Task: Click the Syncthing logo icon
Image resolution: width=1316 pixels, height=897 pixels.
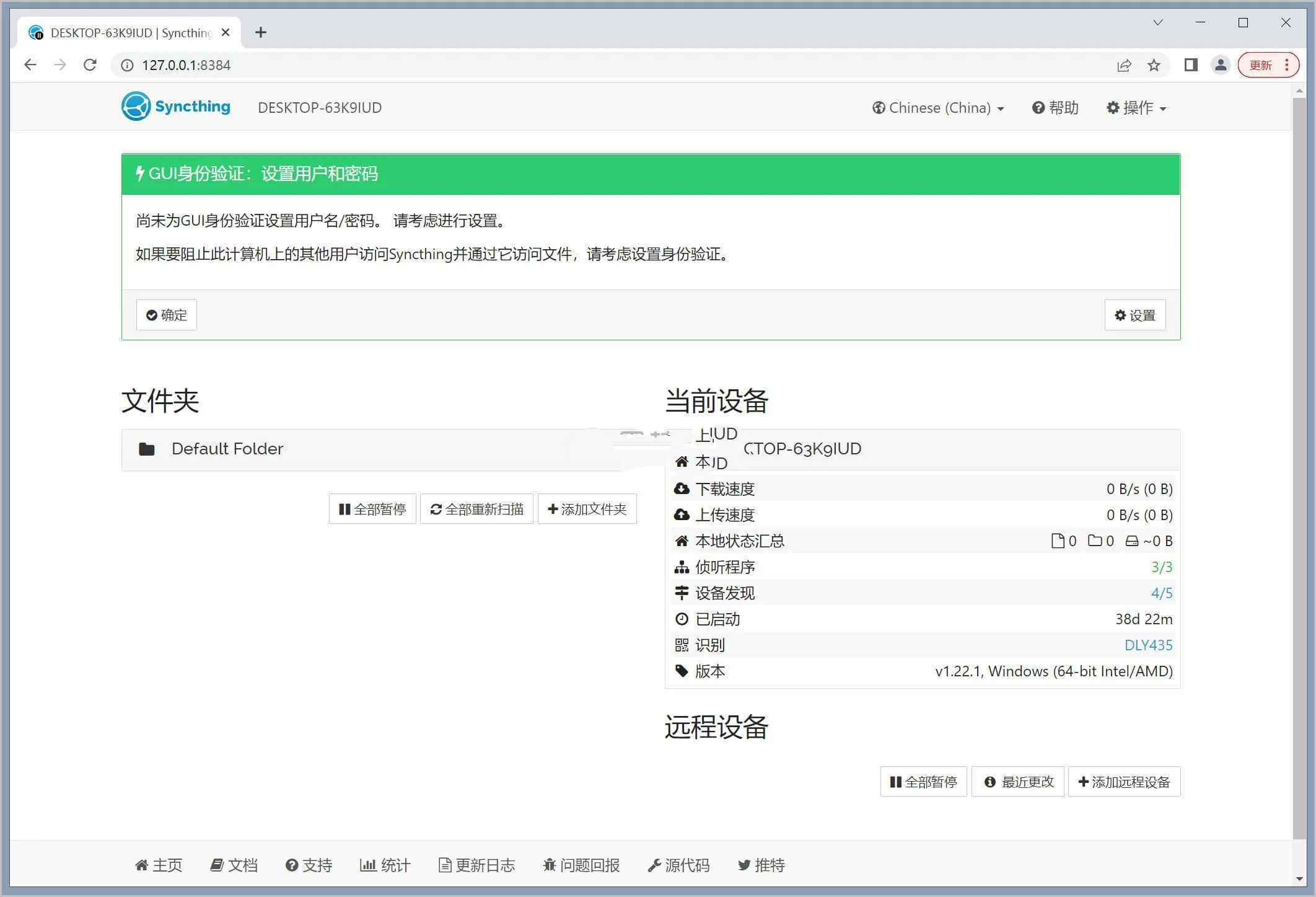Action: (x=135, y=107)
